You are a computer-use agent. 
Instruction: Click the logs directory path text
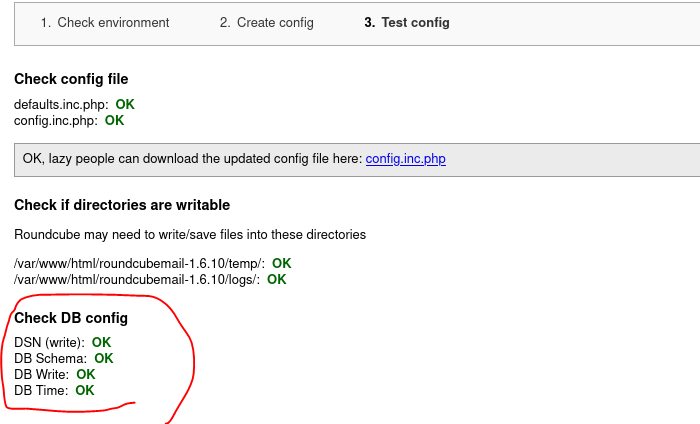click(x=137, y=279)
